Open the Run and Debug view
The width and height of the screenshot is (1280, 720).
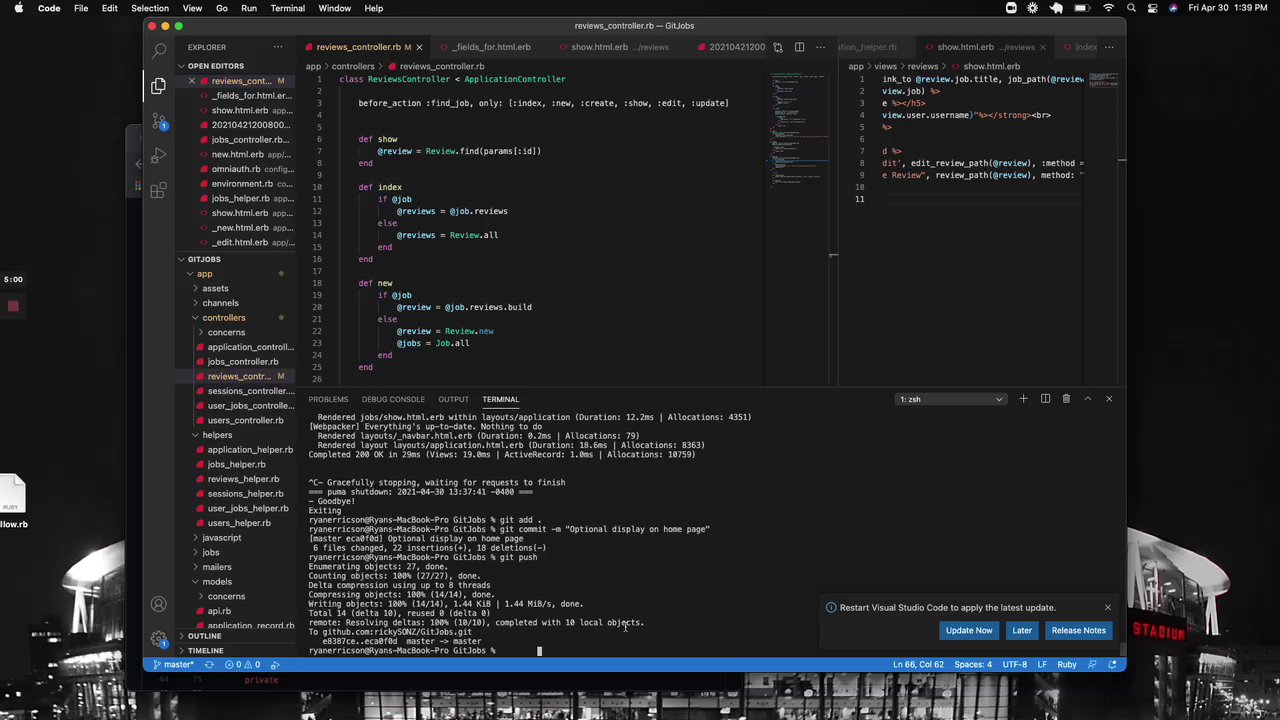[159, 156]
